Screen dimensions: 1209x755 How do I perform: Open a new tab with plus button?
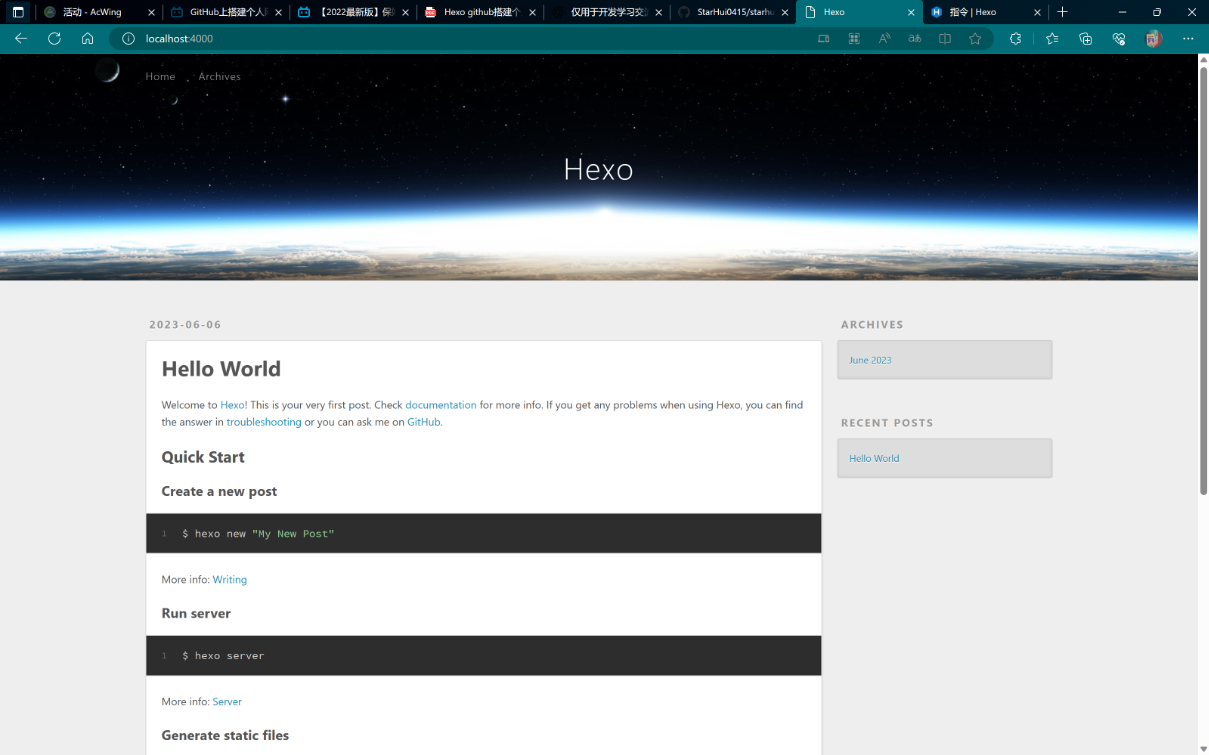point(1062,12)
